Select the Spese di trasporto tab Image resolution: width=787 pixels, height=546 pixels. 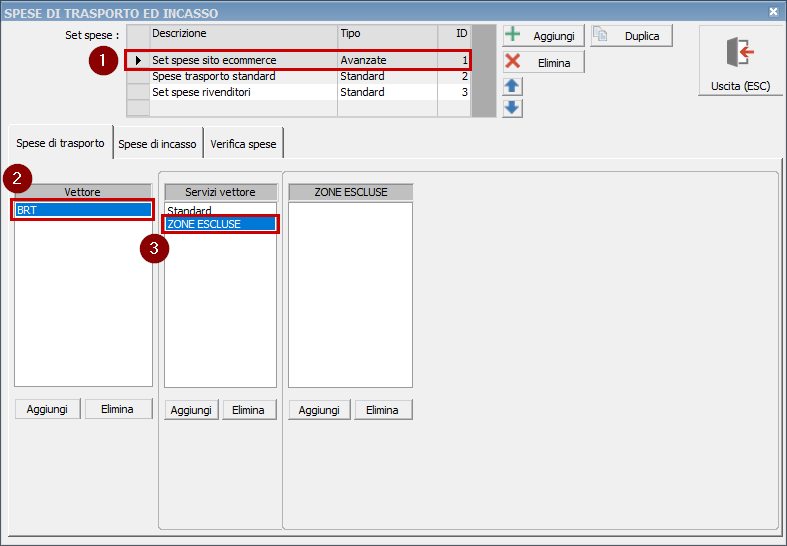click(60, 143)
